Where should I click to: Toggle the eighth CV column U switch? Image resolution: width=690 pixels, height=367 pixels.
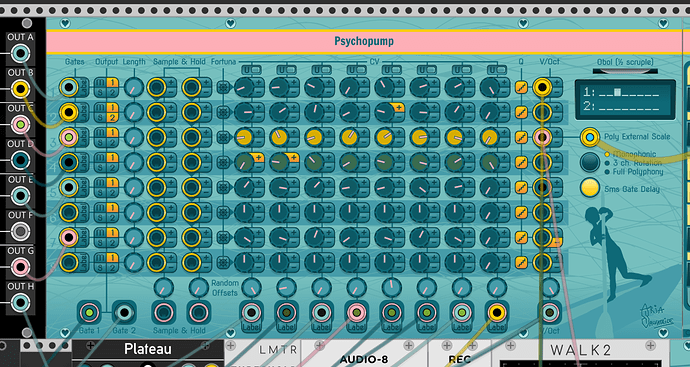click(497, 70)
